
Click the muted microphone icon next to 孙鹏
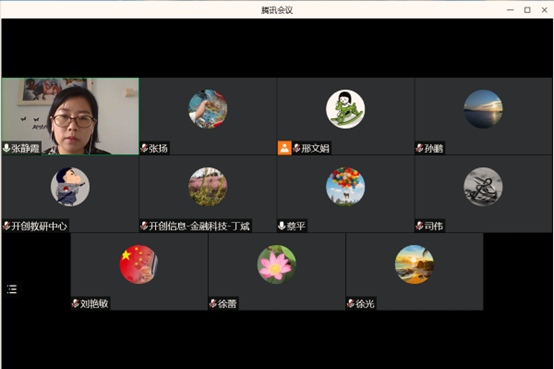pos(419,148)
